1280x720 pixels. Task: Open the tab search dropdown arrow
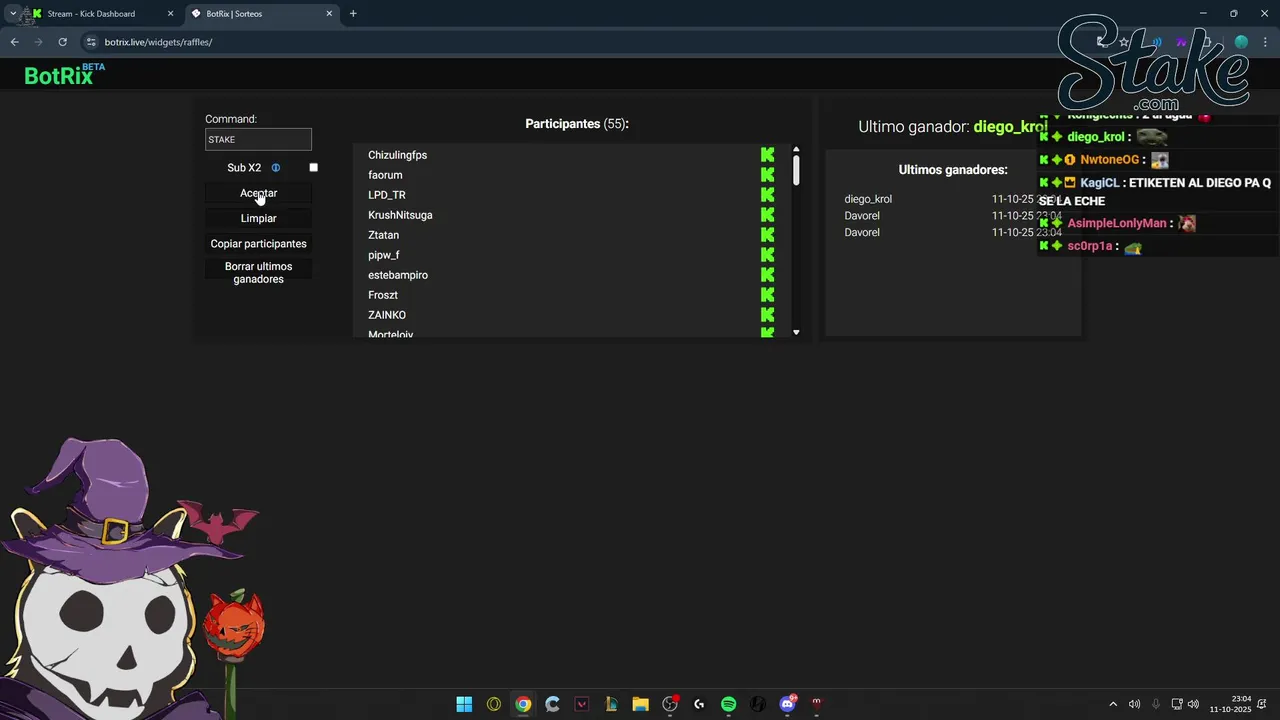pyautogui.click(x=12, y=14)
